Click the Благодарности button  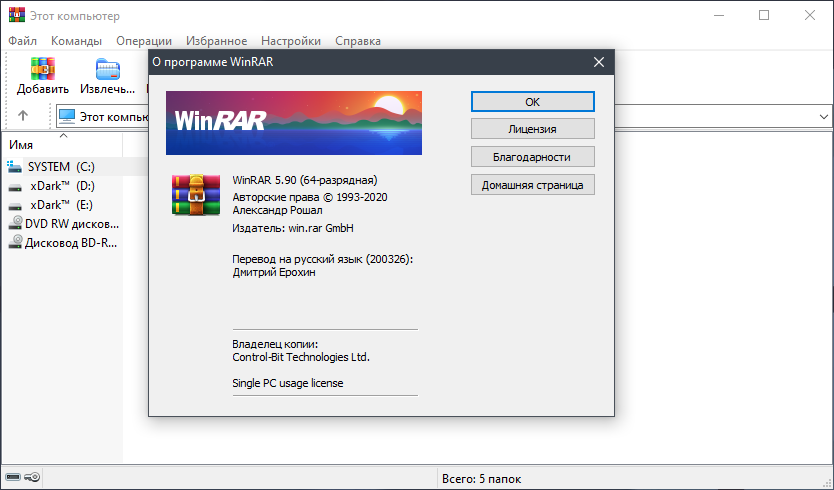point(532,157)
